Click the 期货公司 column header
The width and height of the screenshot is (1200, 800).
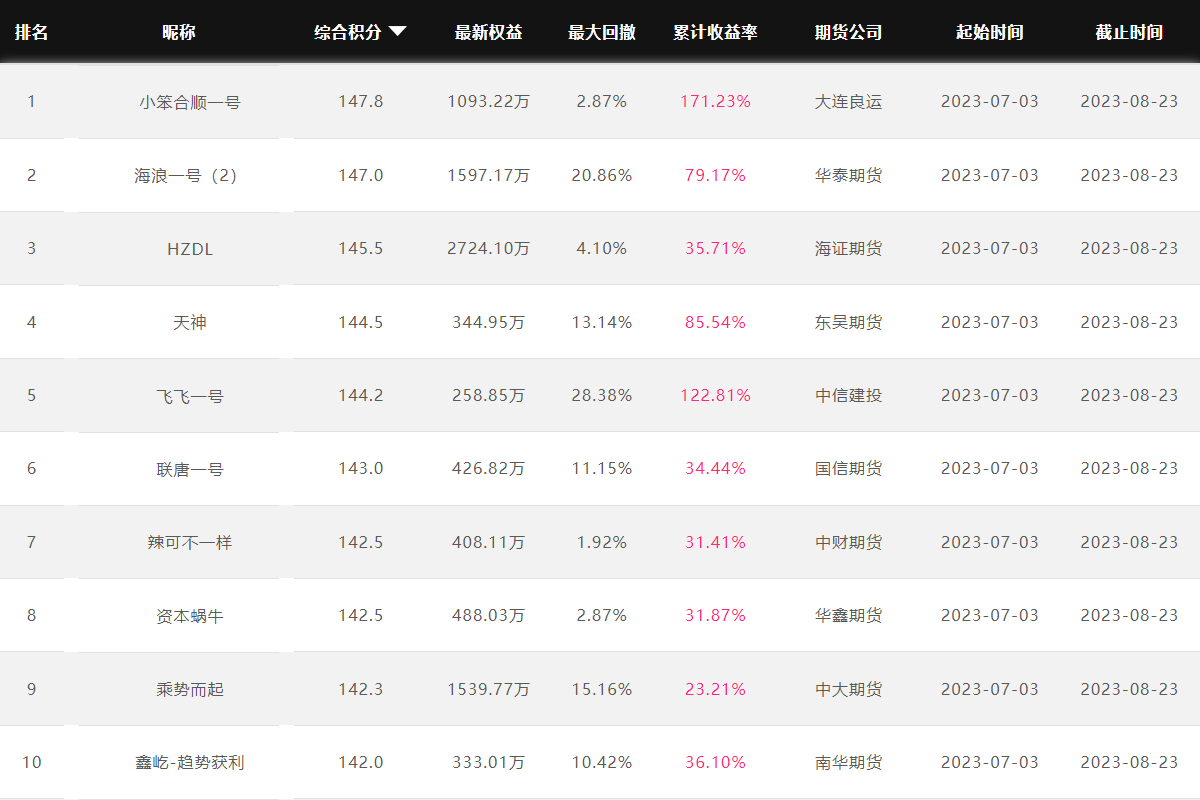(x=849, y=32)
